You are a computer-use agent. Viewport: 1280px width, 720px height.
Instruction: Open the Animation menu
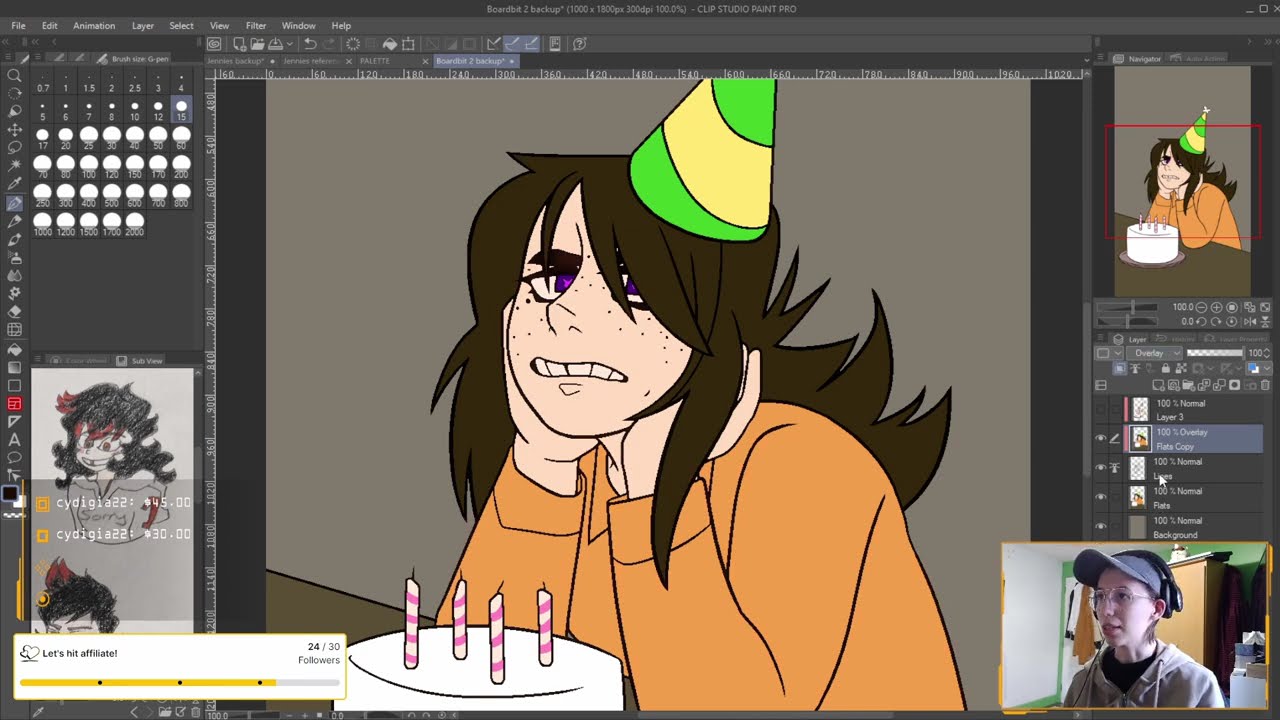(94, 25)
